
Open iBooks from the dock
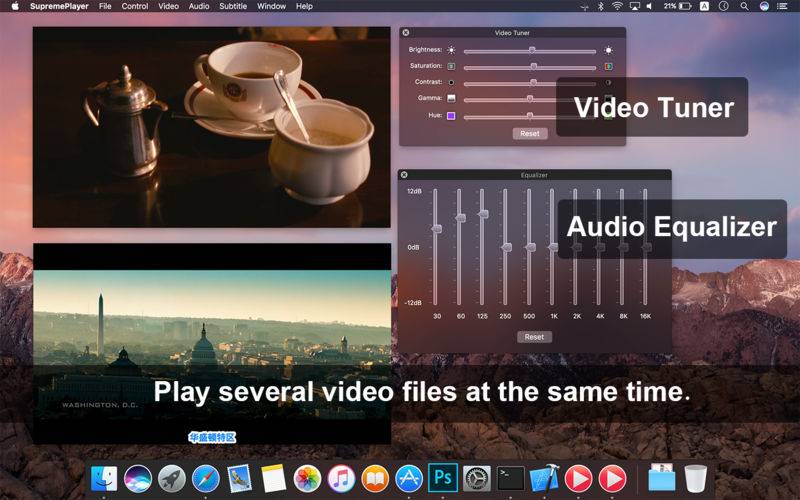pos(375,479)
